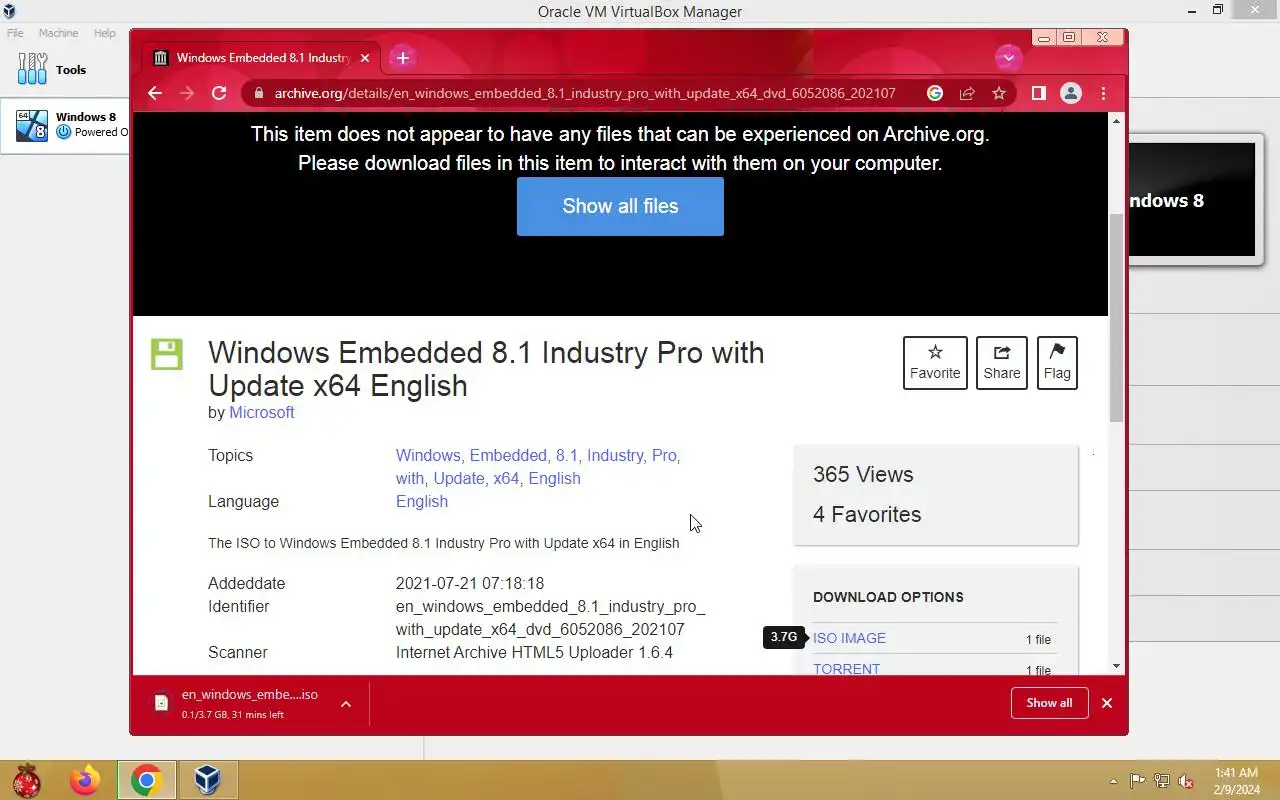This screenshot has width=1280, height=800.
Task: Go back in Chrome browser
Action: click(x=155, y=93)
